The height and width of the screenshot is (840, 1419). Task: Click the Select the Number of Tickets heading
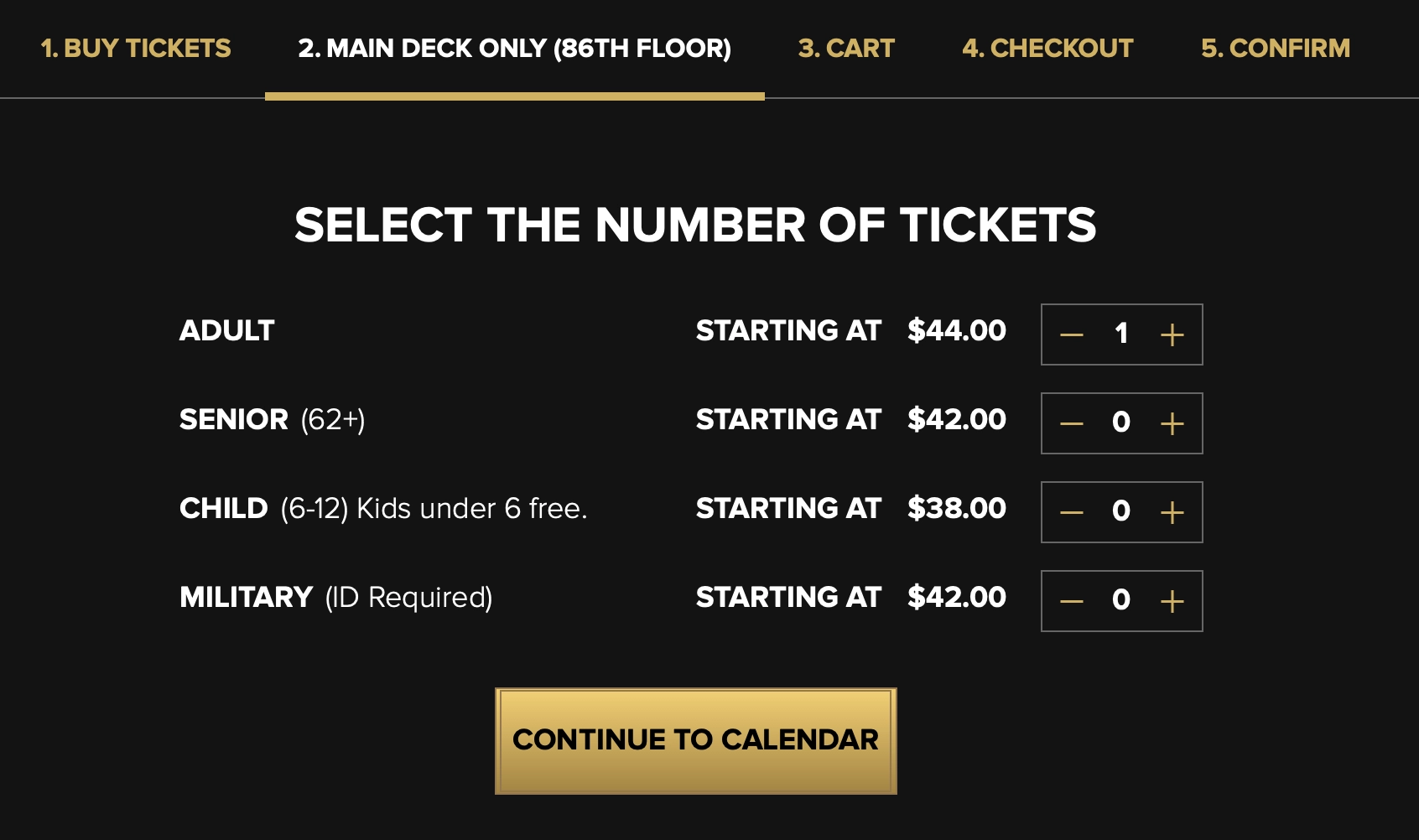(x=695, y=226)
